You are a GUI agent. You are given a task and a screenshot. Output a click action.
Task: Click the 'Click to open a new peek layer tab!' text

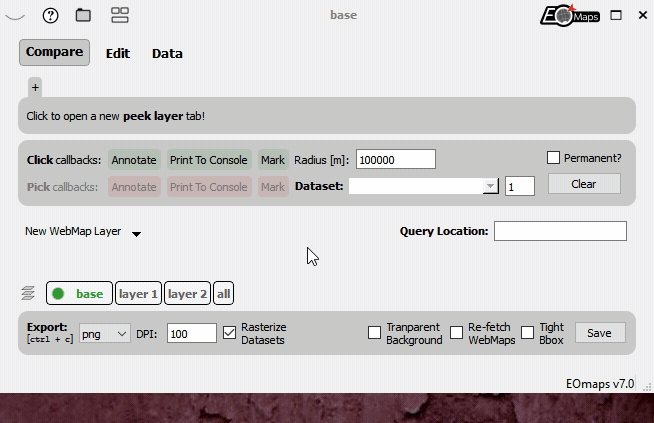(x=116, y=116)
